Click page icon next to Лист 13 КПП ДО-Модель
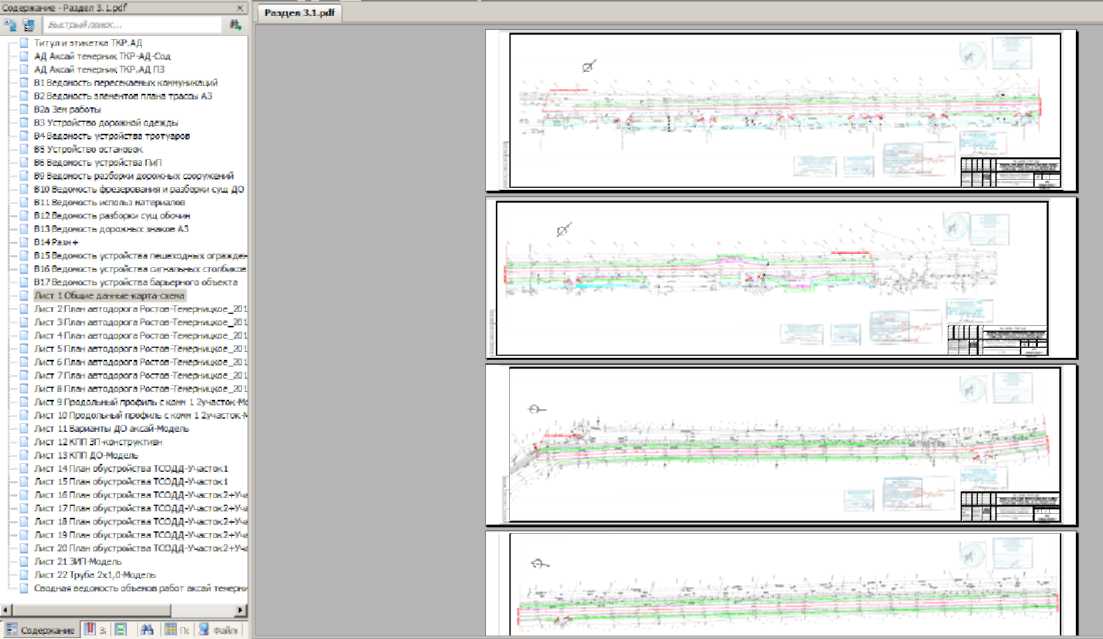 [x=24, y=455]
